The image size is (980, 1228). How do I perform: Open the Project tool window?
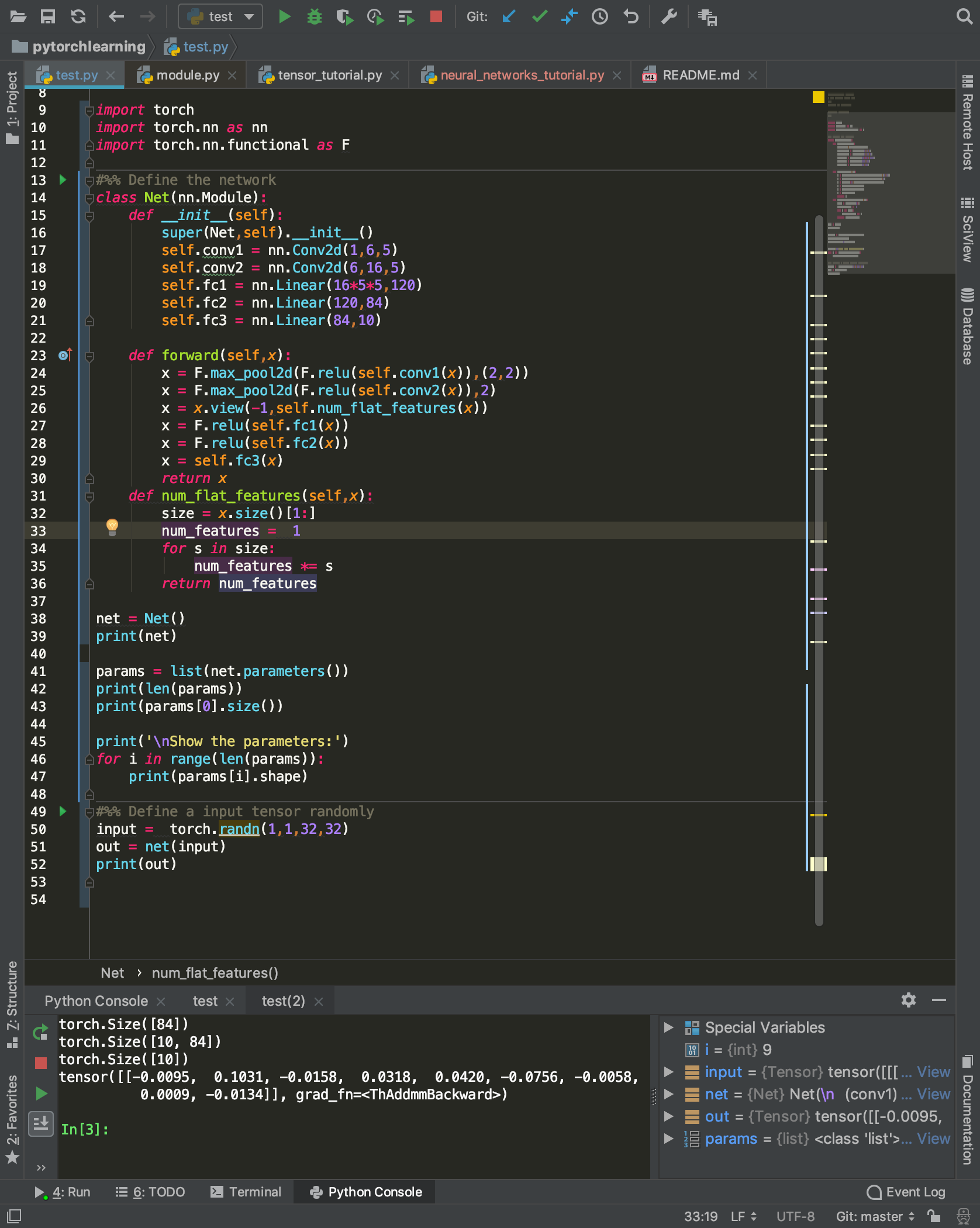[12, 107]
